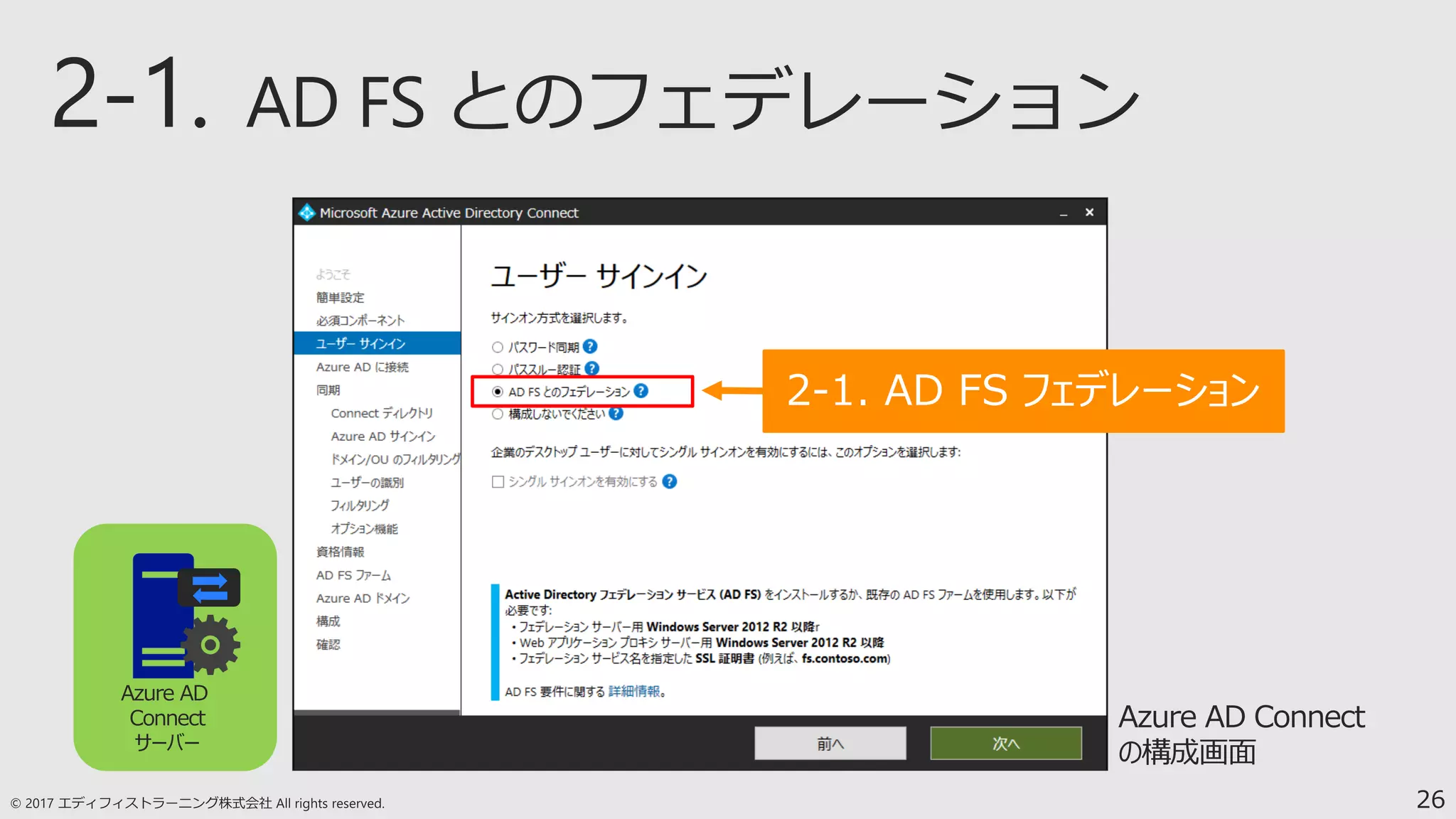The width and height of the screenshot is (1456, 819).
Task: Enable the シングル サインオンを有効にする checkbox
Action: [498, 482]
